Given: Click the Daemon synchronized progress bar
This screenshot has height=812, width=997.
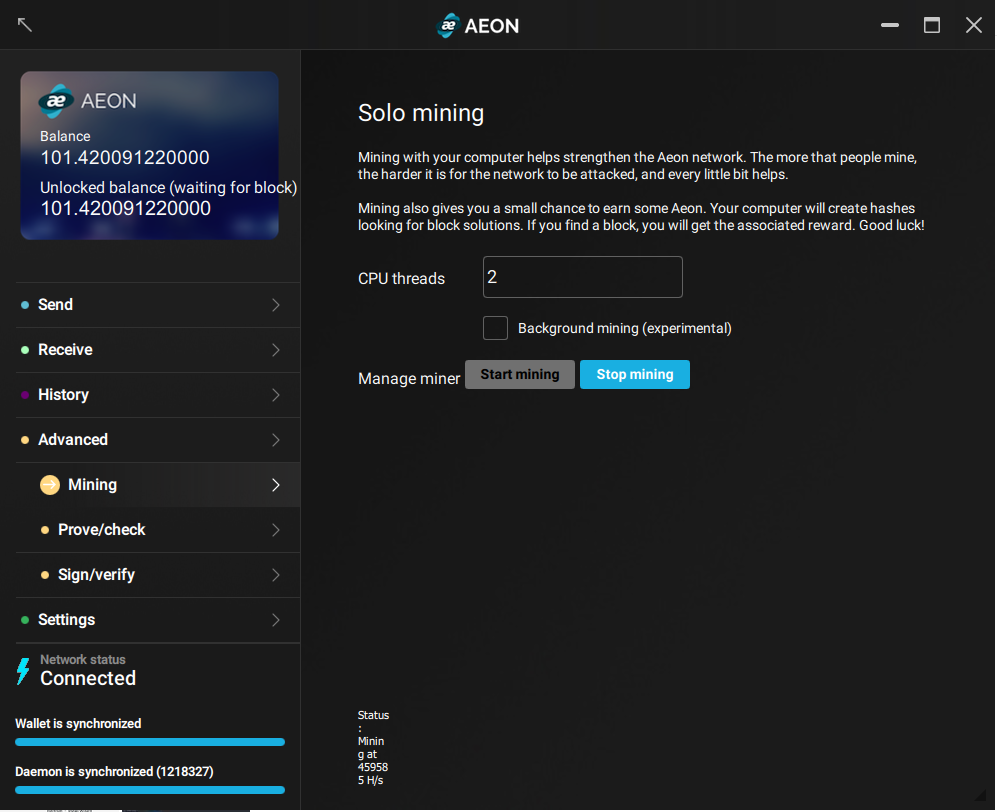Looking at the screenshot, I should coord(150,790).
